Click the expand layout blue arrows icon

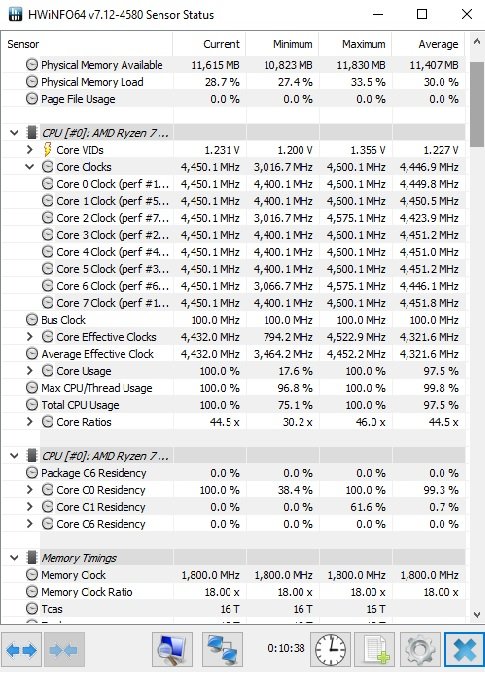pos(22,649)
